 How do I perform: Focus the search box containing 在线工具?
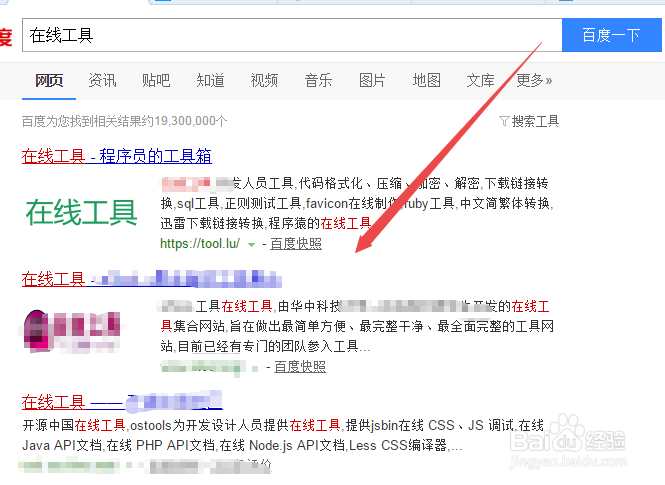(292, 35)
